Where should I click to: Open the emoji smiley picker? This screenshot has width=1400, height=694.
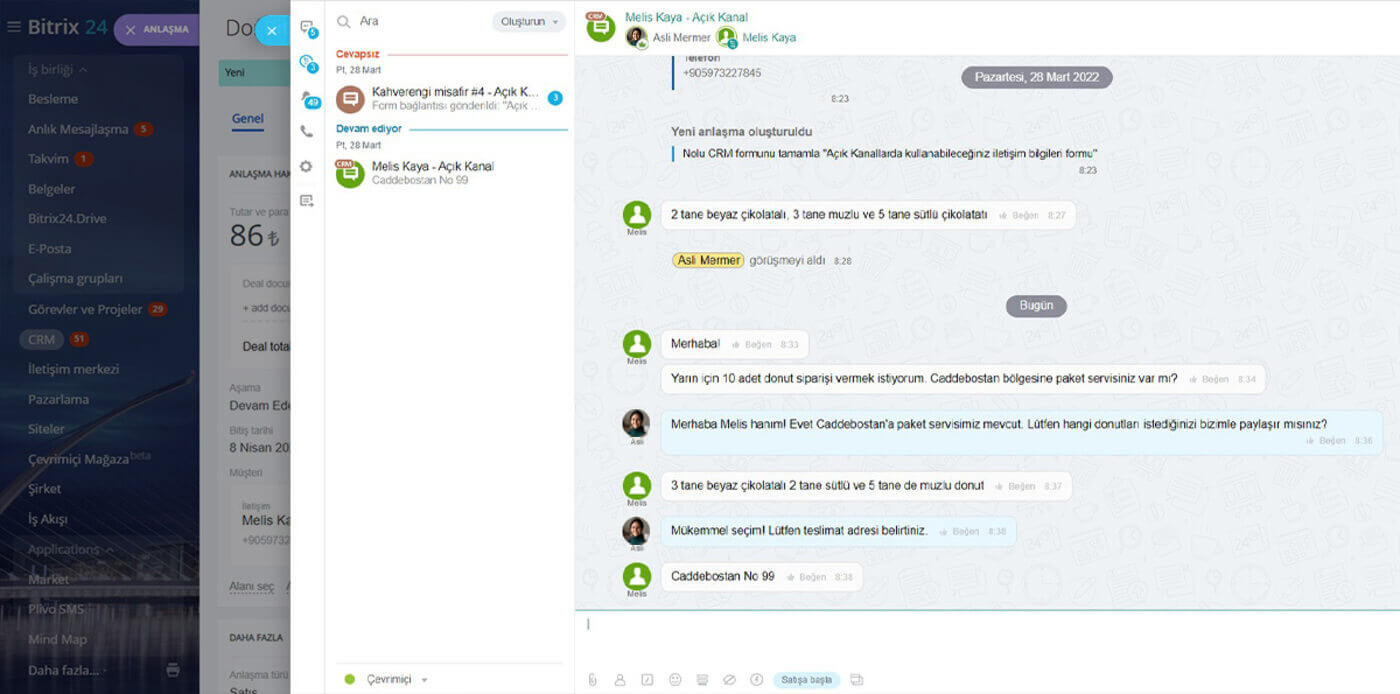click(675, 679)
